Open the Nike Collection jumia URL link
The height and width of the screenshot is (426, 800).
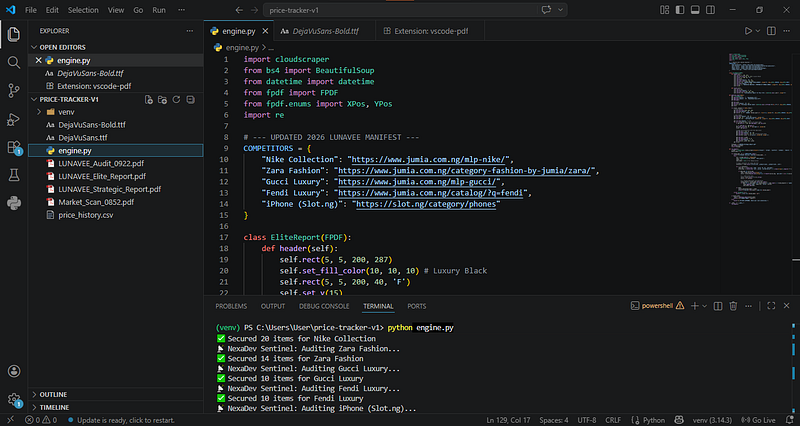tap(429, 160)
